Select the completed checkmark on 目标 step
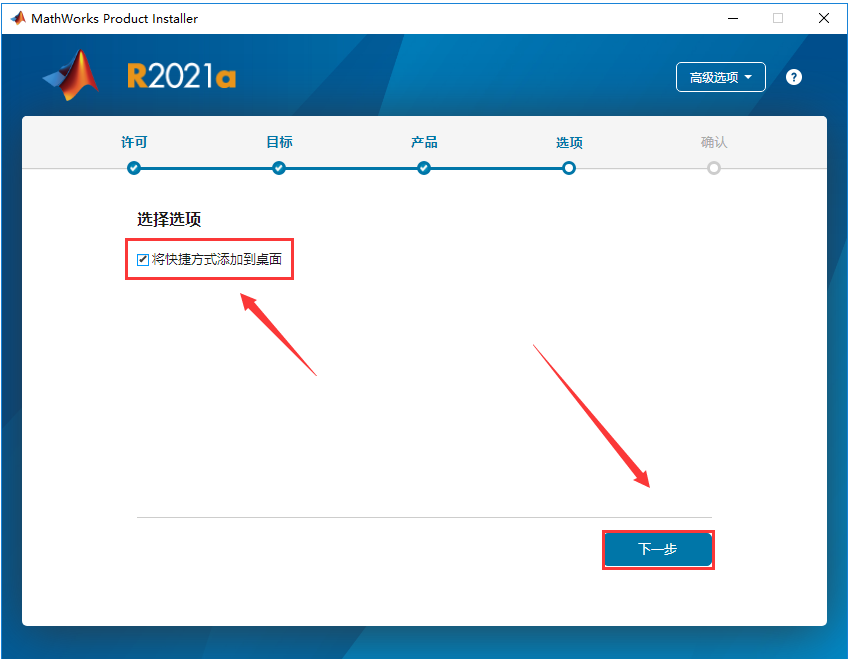The image size is (848, 659). pos(279,168)
